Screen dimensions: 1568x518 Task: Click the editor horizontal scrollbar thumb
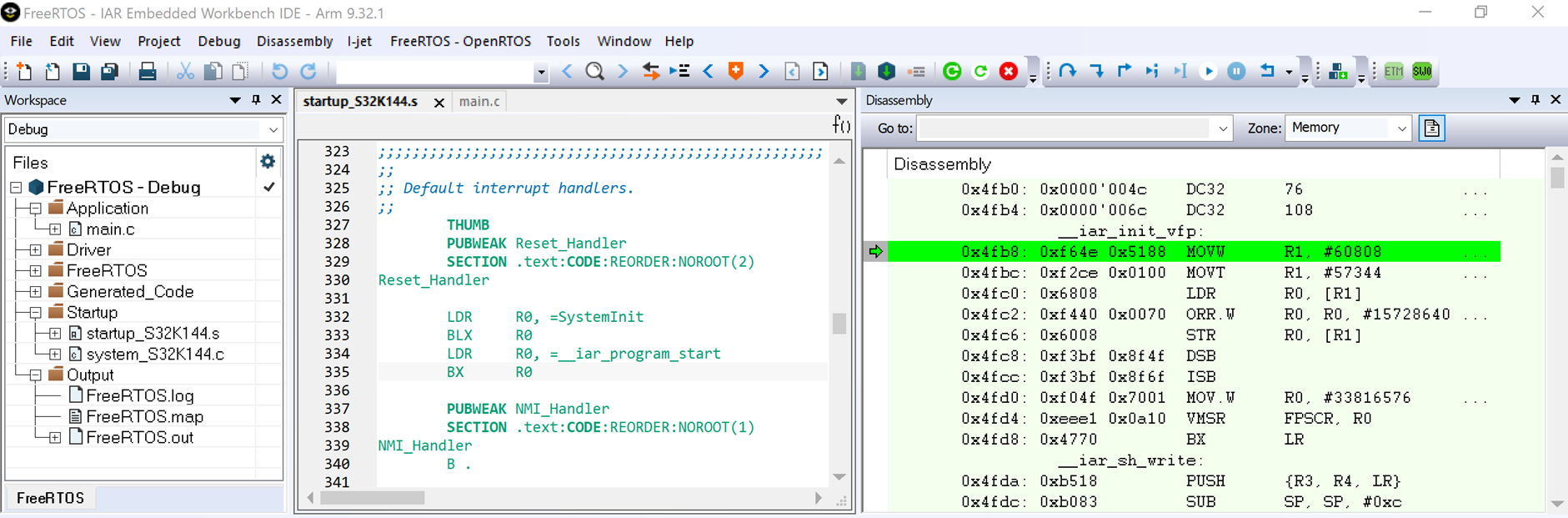click(x=373, y=498)
